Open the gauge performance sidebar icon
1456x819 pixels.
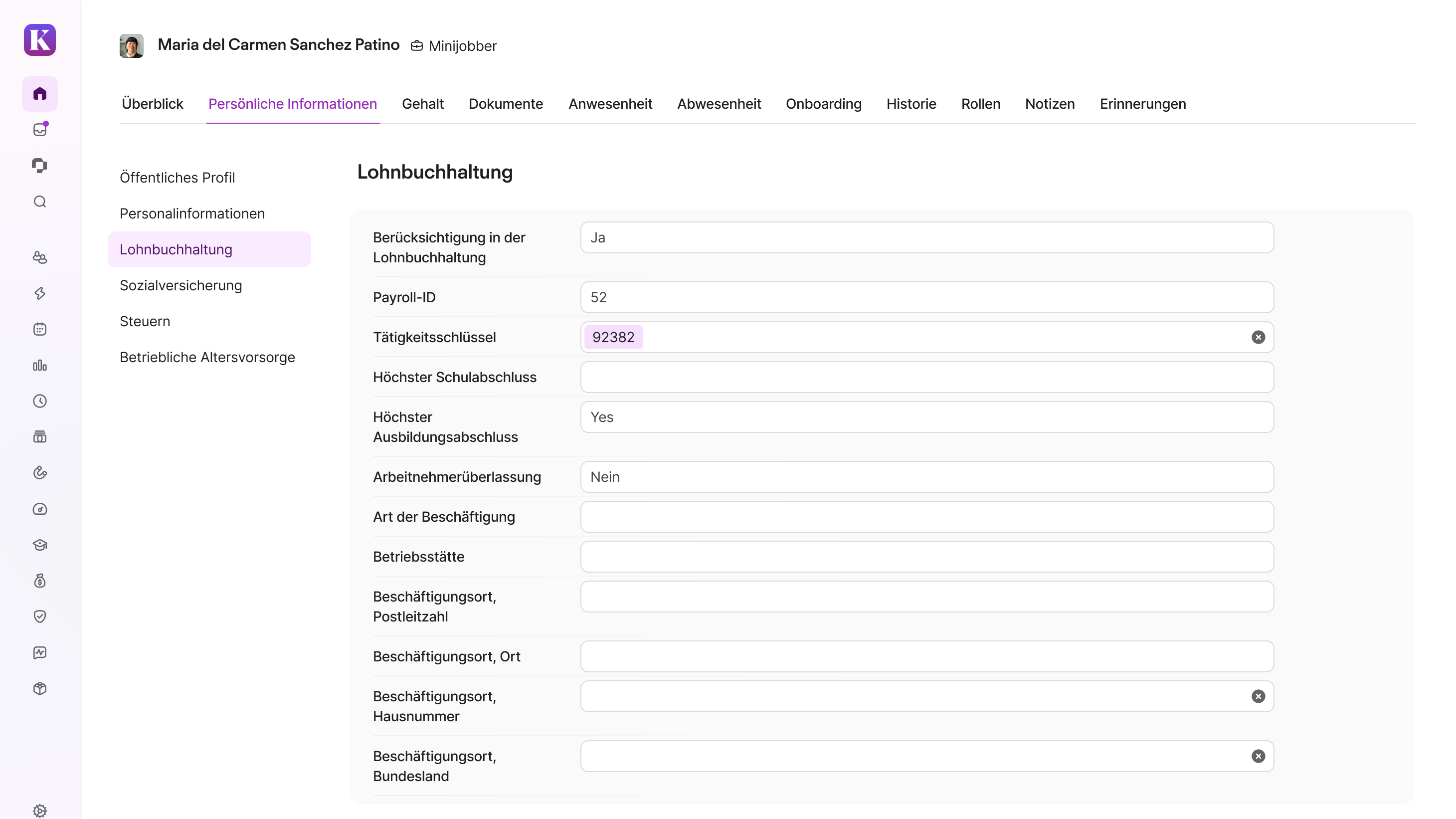(39, 509)
